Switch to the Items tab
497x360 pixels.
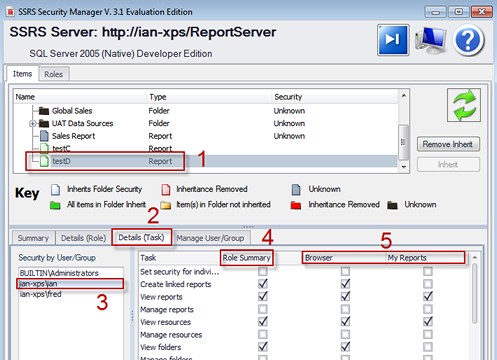[22, 74]
